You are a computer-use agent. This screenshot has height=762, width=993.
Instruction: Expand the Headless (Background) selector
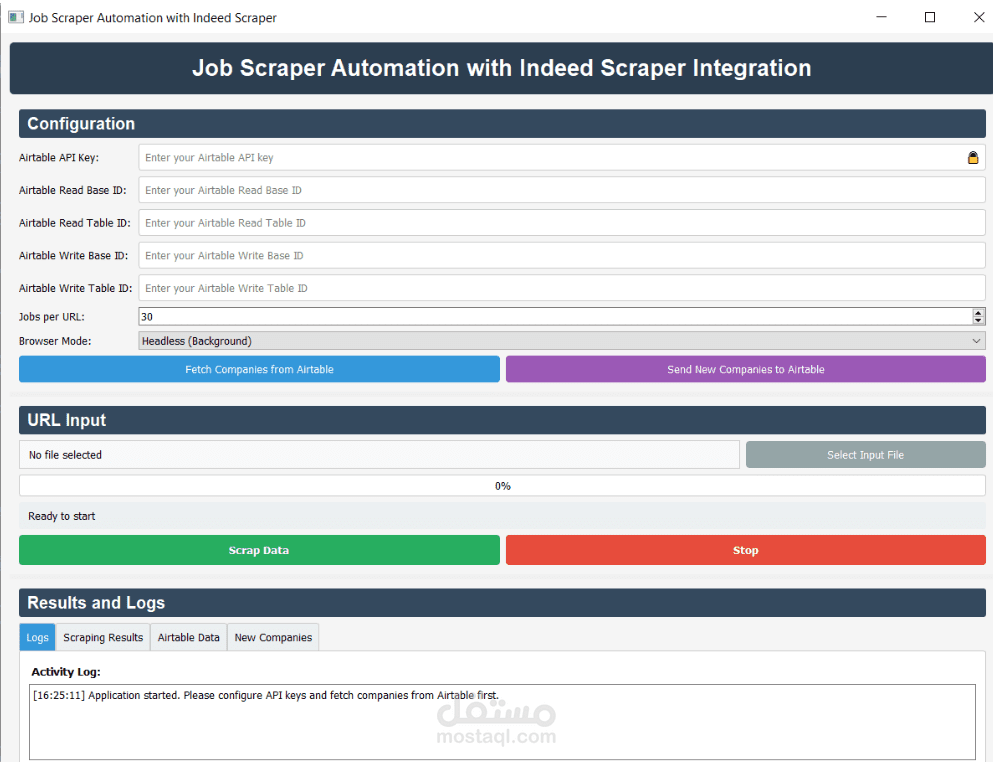point(560,341)
